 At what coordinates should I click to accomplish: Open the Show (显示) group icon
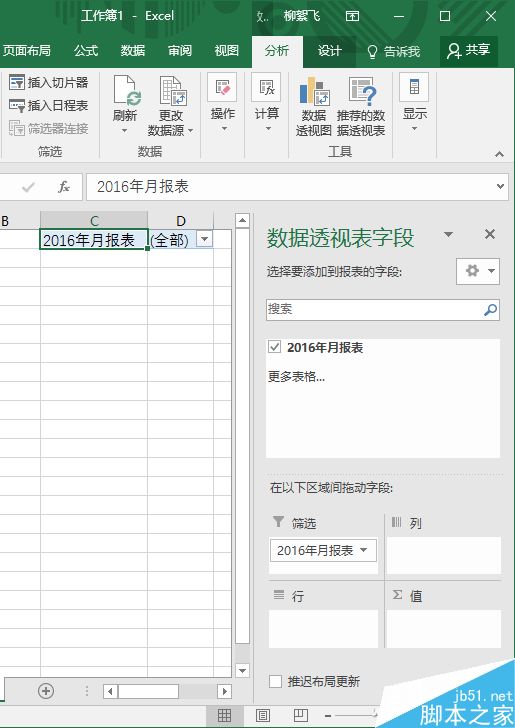tap(414, 87)
